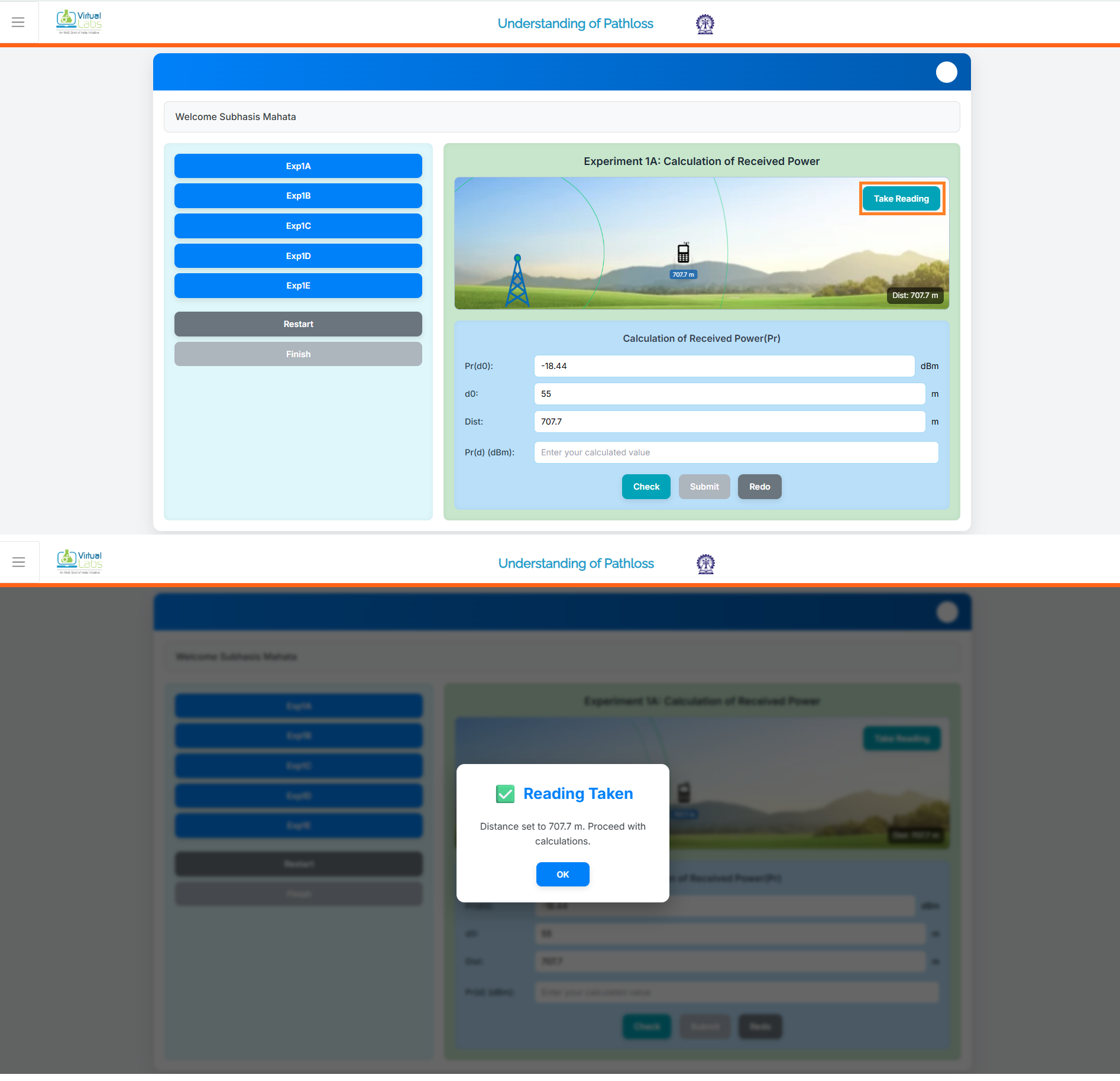Click the Dist field showing 707.7
1120x1081 pixels.
click(729, 422)
